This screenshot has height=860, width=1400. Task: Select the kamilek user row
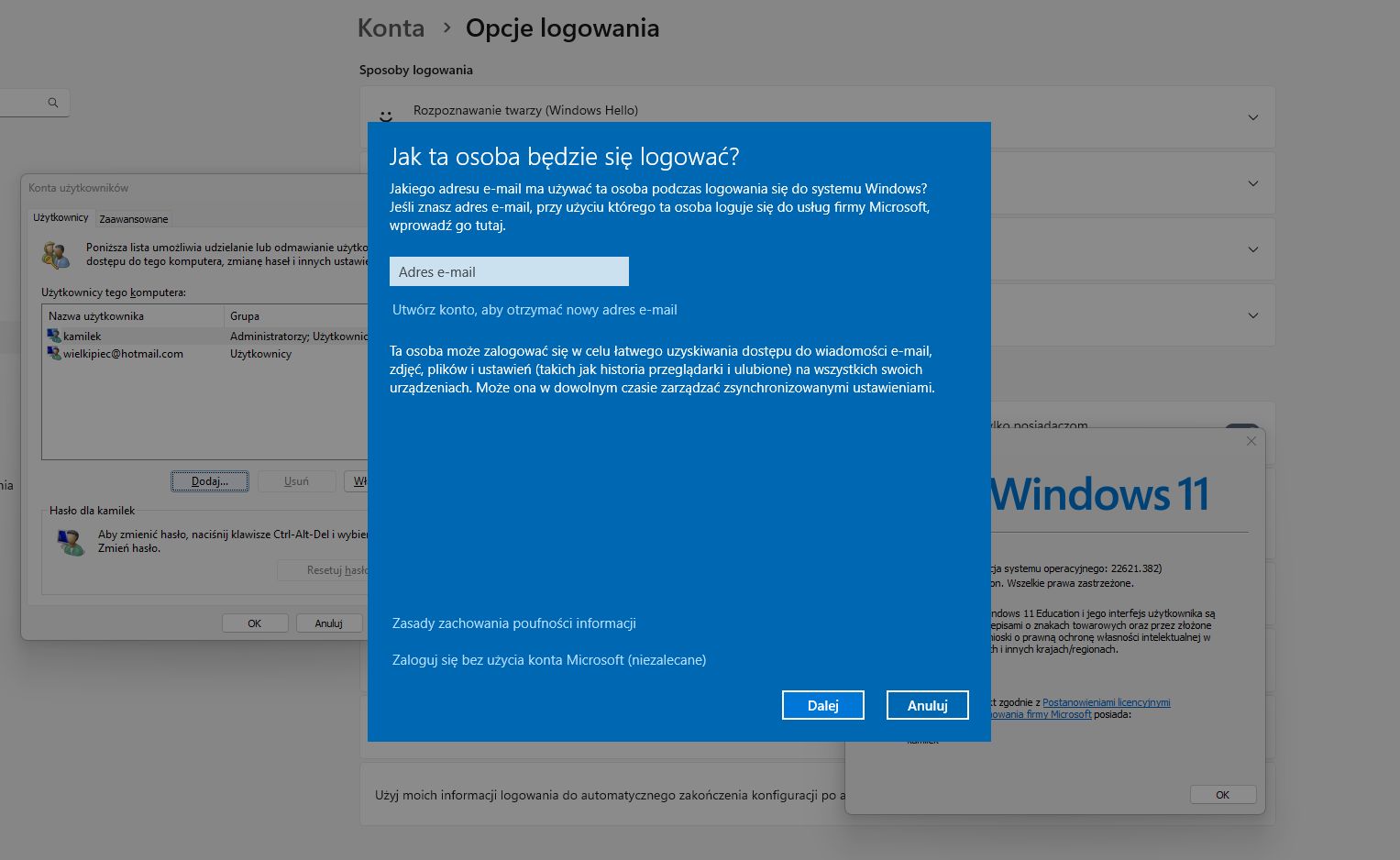(x=206, y=336)
